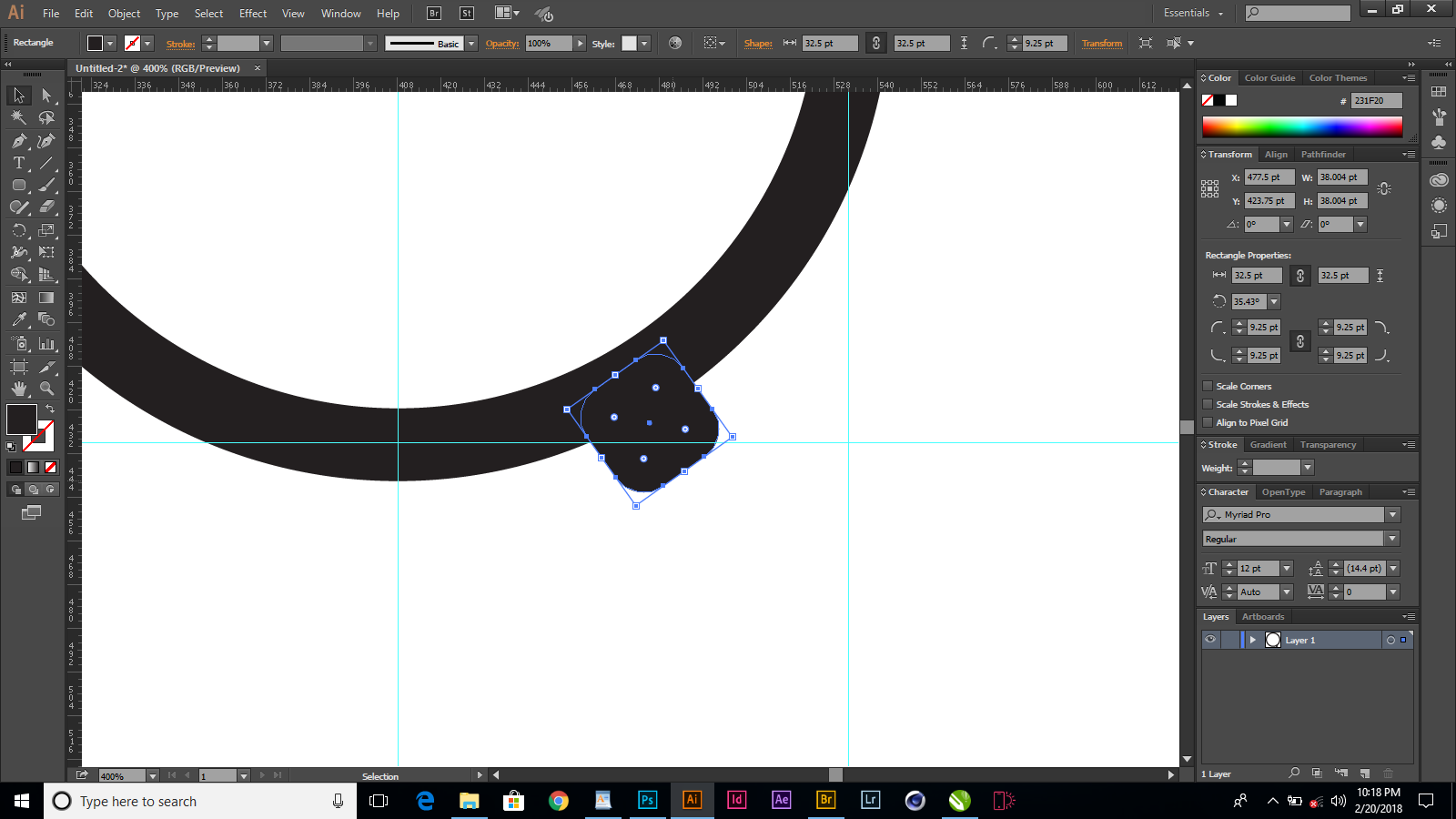Expand Layer 1 contents triangle
This screenshot has height=819, width=1456.
point(1253,640)
